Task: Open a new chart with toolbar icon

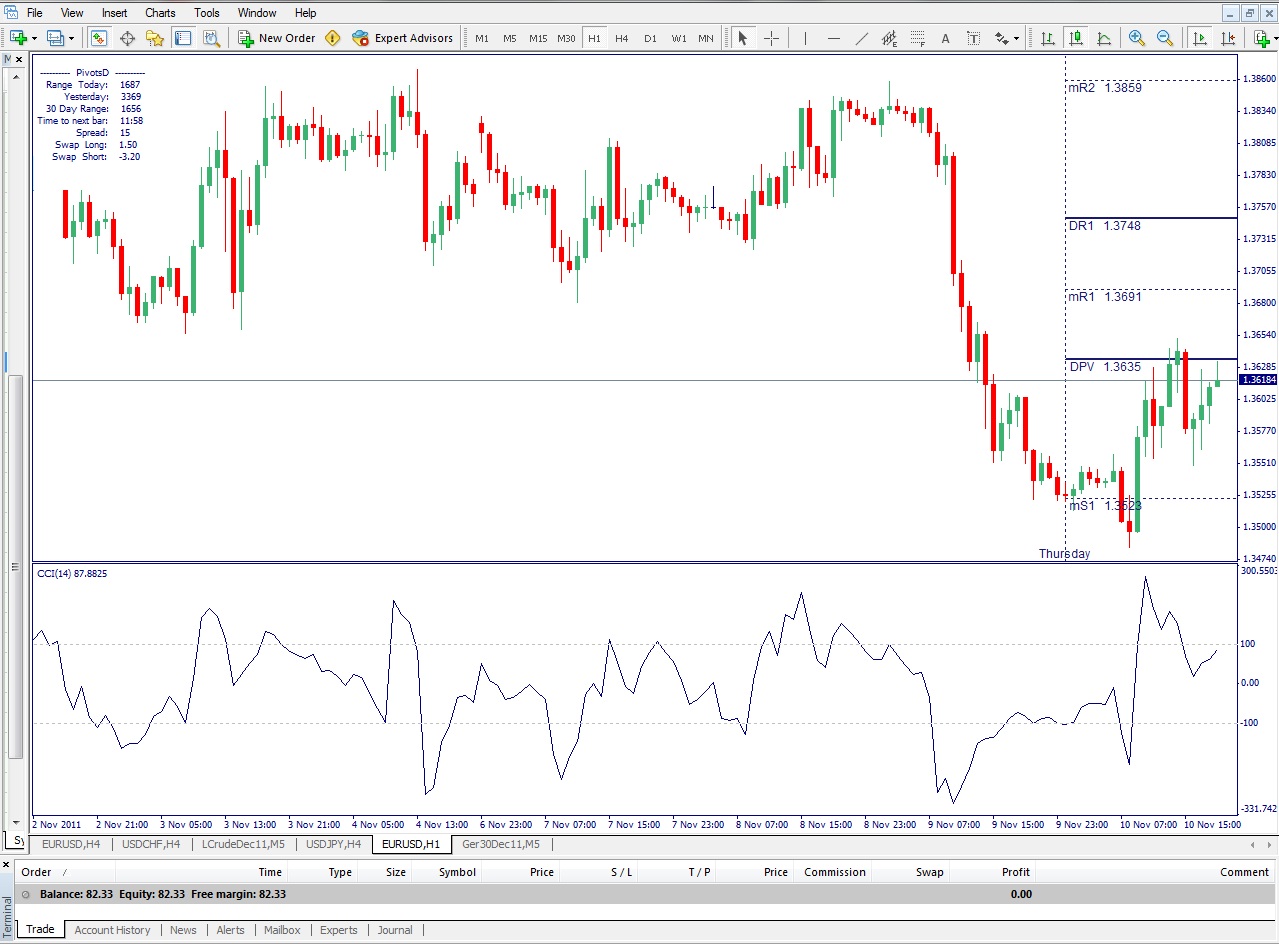Action: (x=17, y=38)
